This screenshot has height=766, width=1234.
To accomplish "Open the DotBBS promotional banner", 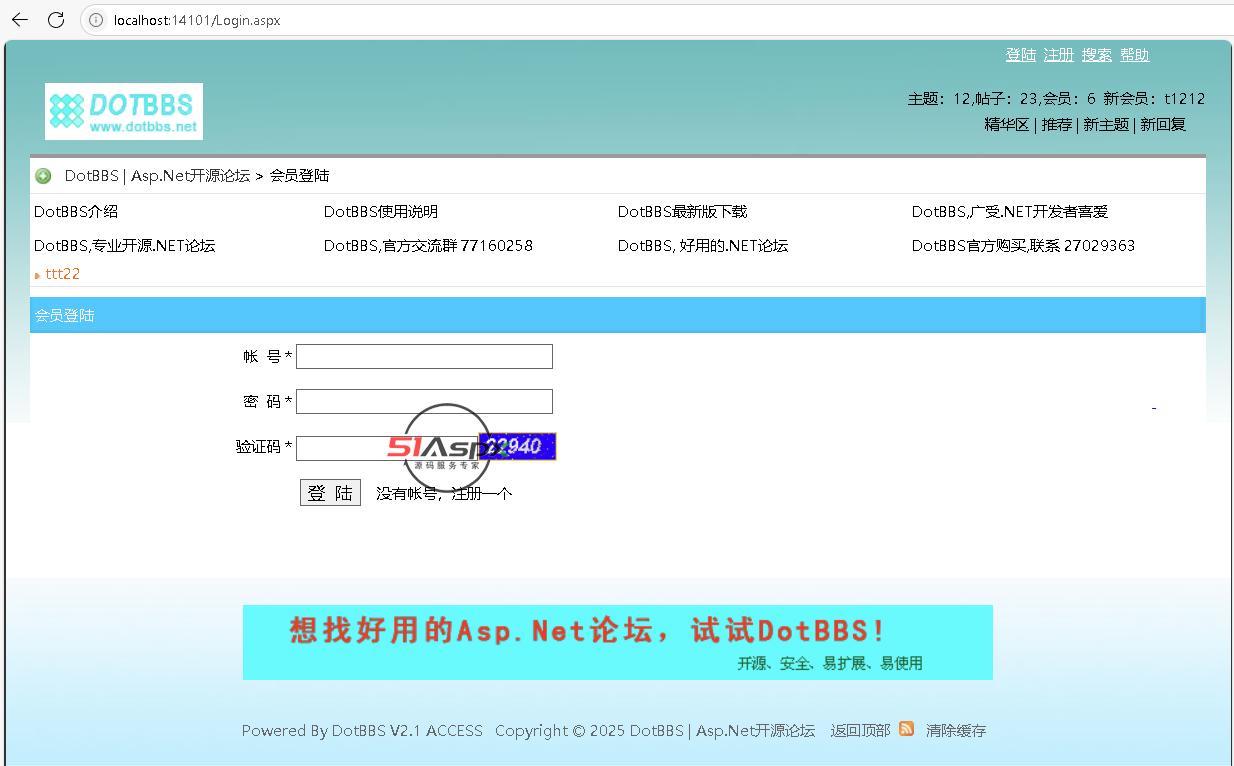I will click(x=618, y=642).
